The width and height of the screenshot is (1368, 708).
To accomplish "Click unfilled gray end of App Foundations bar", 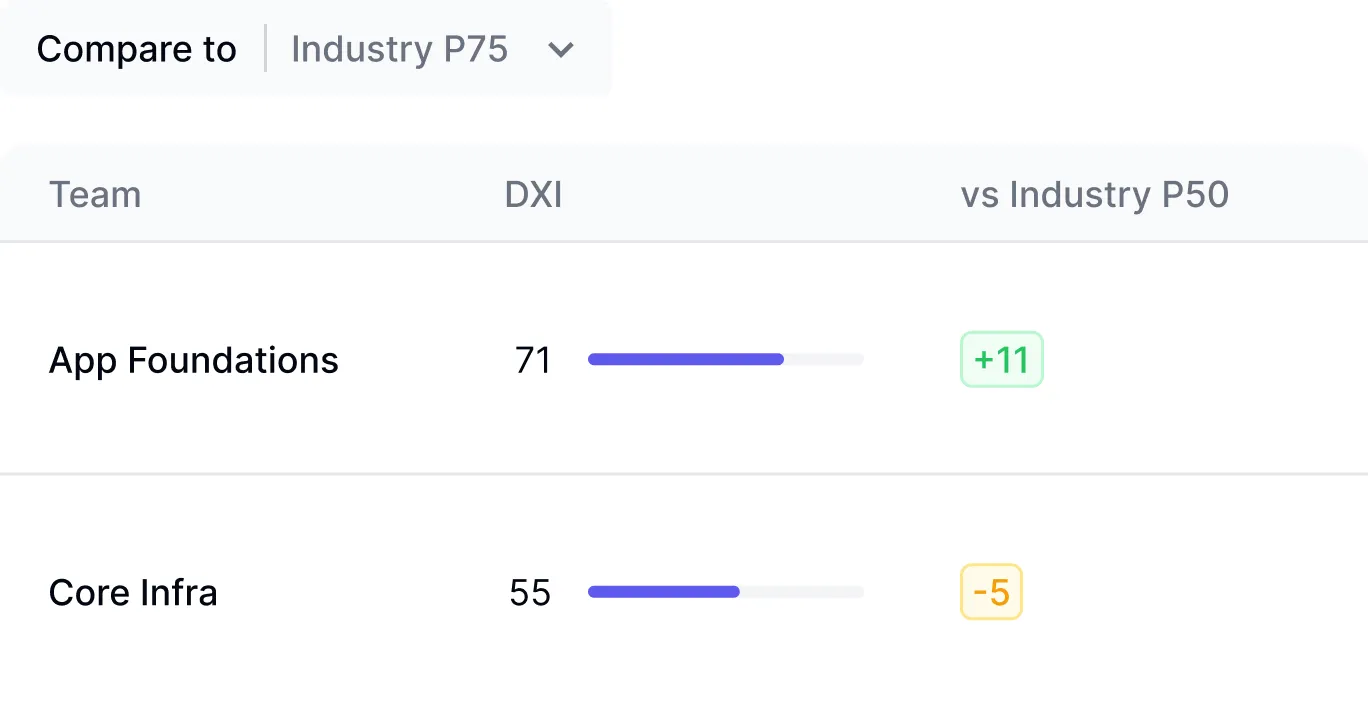I will tap(824, 359).
